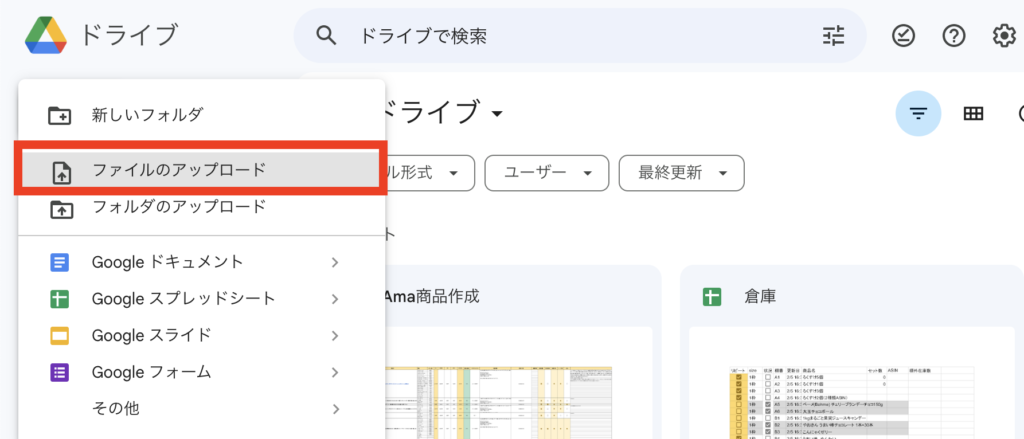Screen dimensions: 1024x439
Task: Select Google スプレッドシート menu entry
Action: (x=202, y=299)
